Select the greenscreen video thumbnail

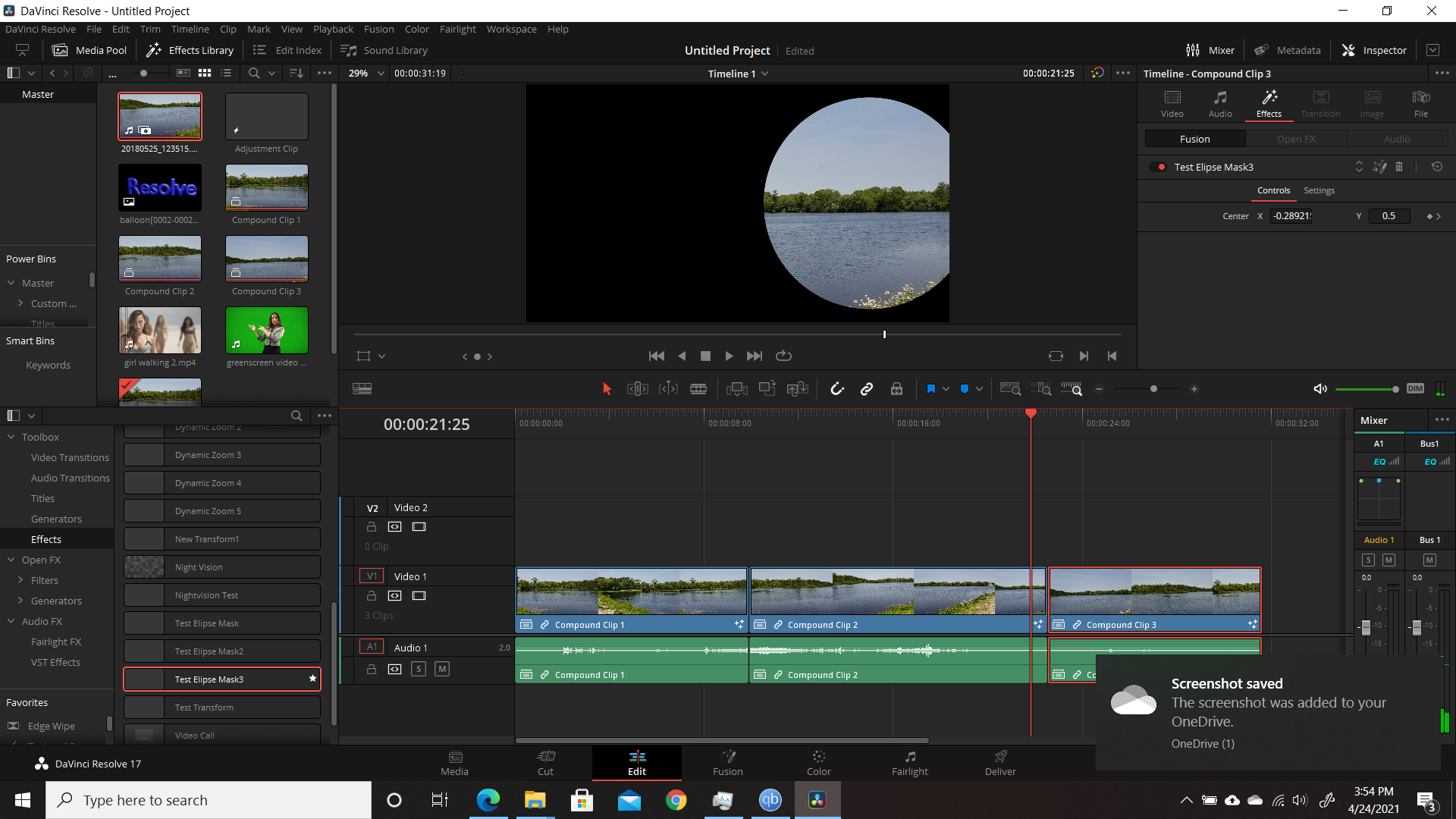click(267, 331)
